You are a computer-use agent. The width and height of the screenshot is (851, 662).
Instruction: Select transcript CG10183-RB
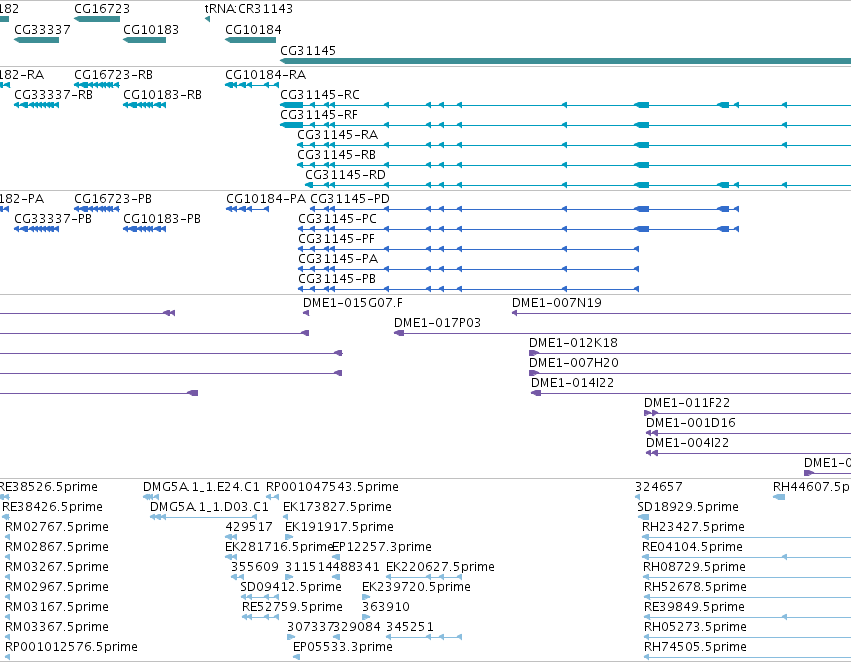tap(162, 95)
